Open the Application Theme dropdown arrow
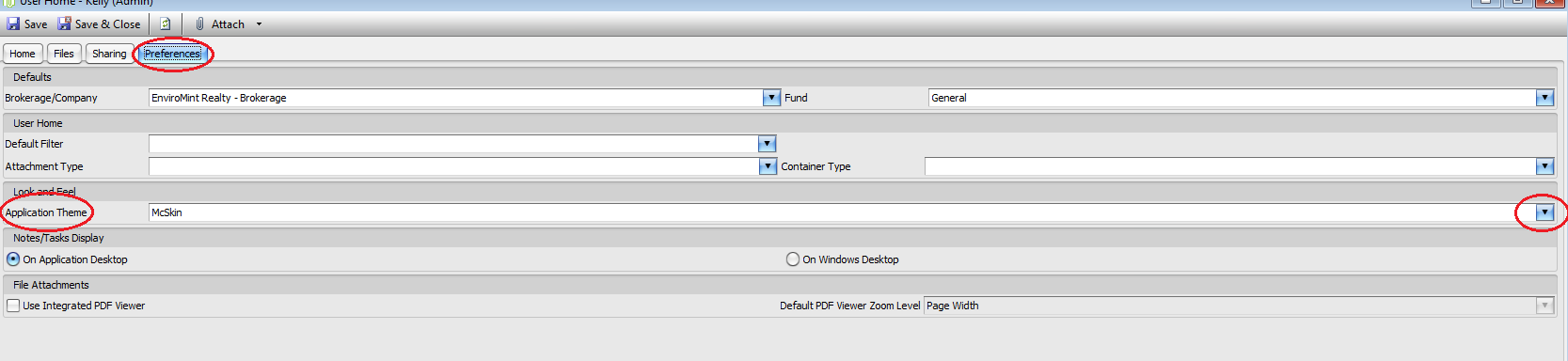Viewport: 1568px width, 361px height. 1544,212
